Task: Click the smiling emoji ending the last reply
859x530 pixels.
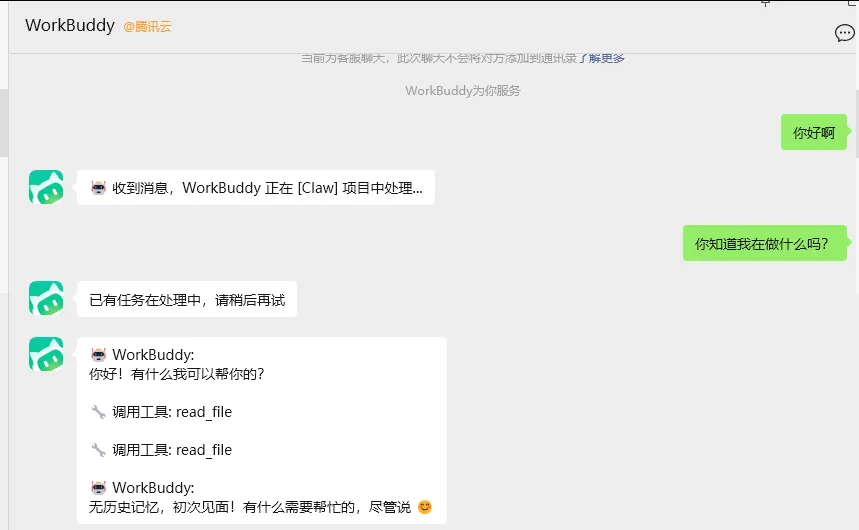Action: pos(425,507)
